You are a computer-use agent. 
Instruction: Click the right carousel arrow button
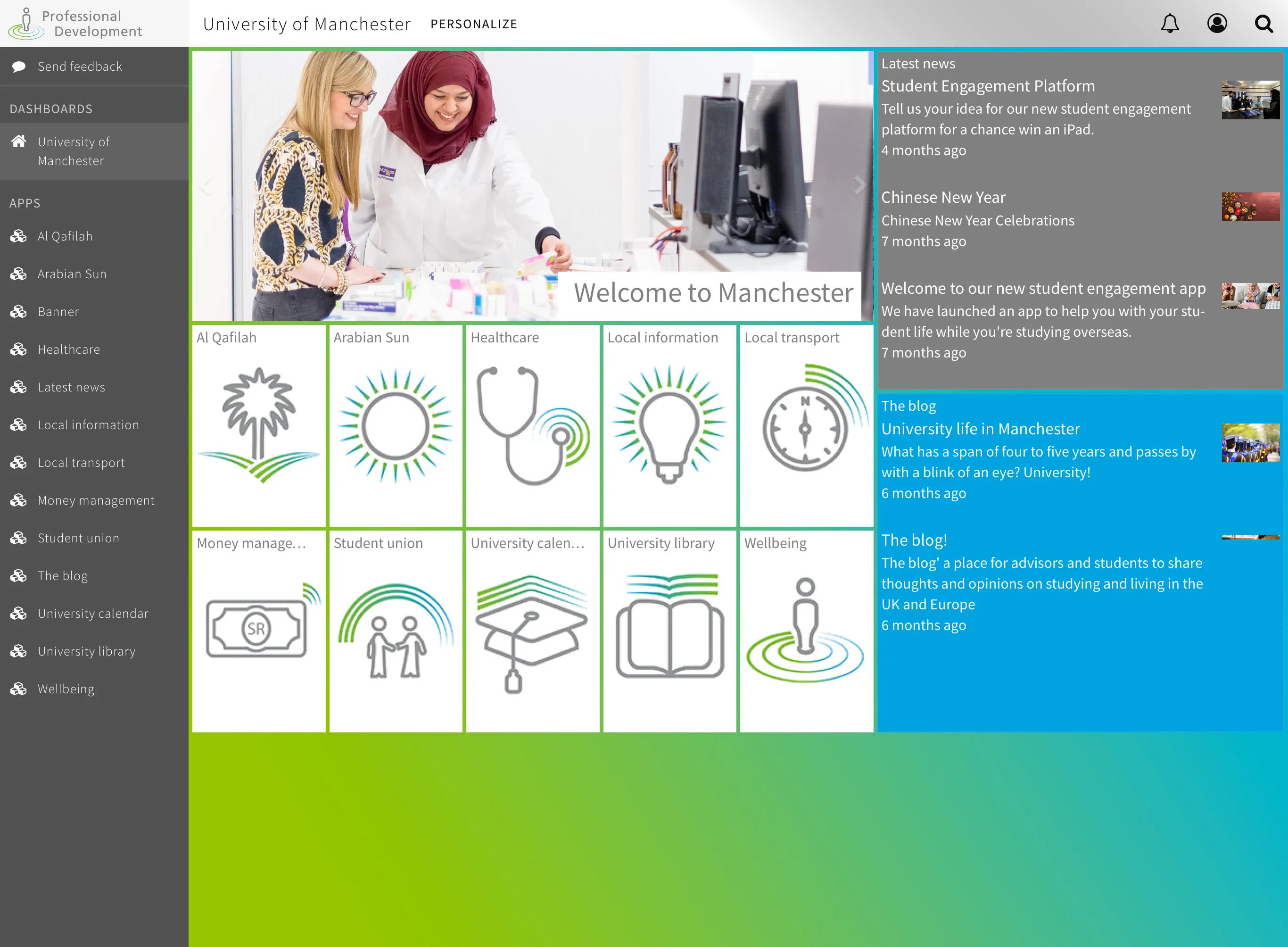859,185
